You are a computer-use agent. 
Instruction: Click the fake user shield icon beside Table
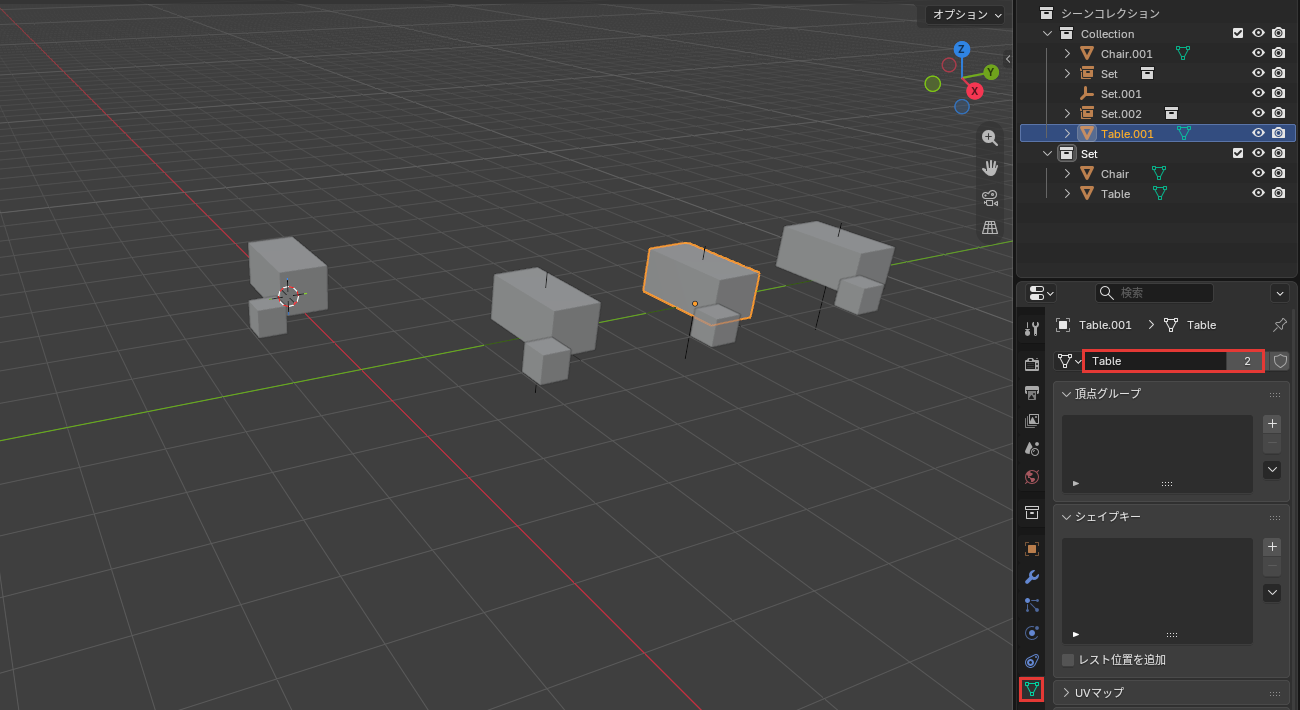pyautogui.click(x=1280, y=361)
